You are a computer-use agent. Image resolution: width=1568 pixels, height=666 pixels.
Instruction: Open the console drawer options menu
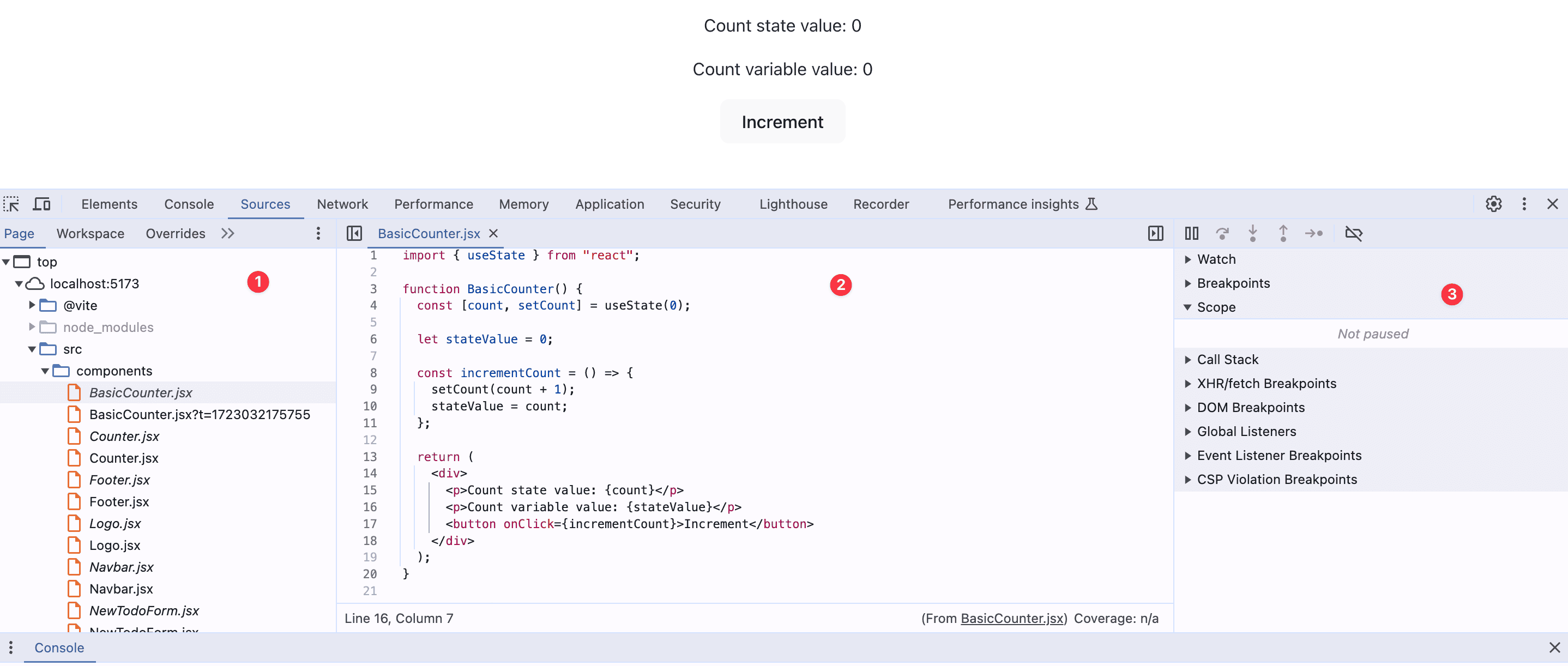pyautogui.click(x=10, y=648)
